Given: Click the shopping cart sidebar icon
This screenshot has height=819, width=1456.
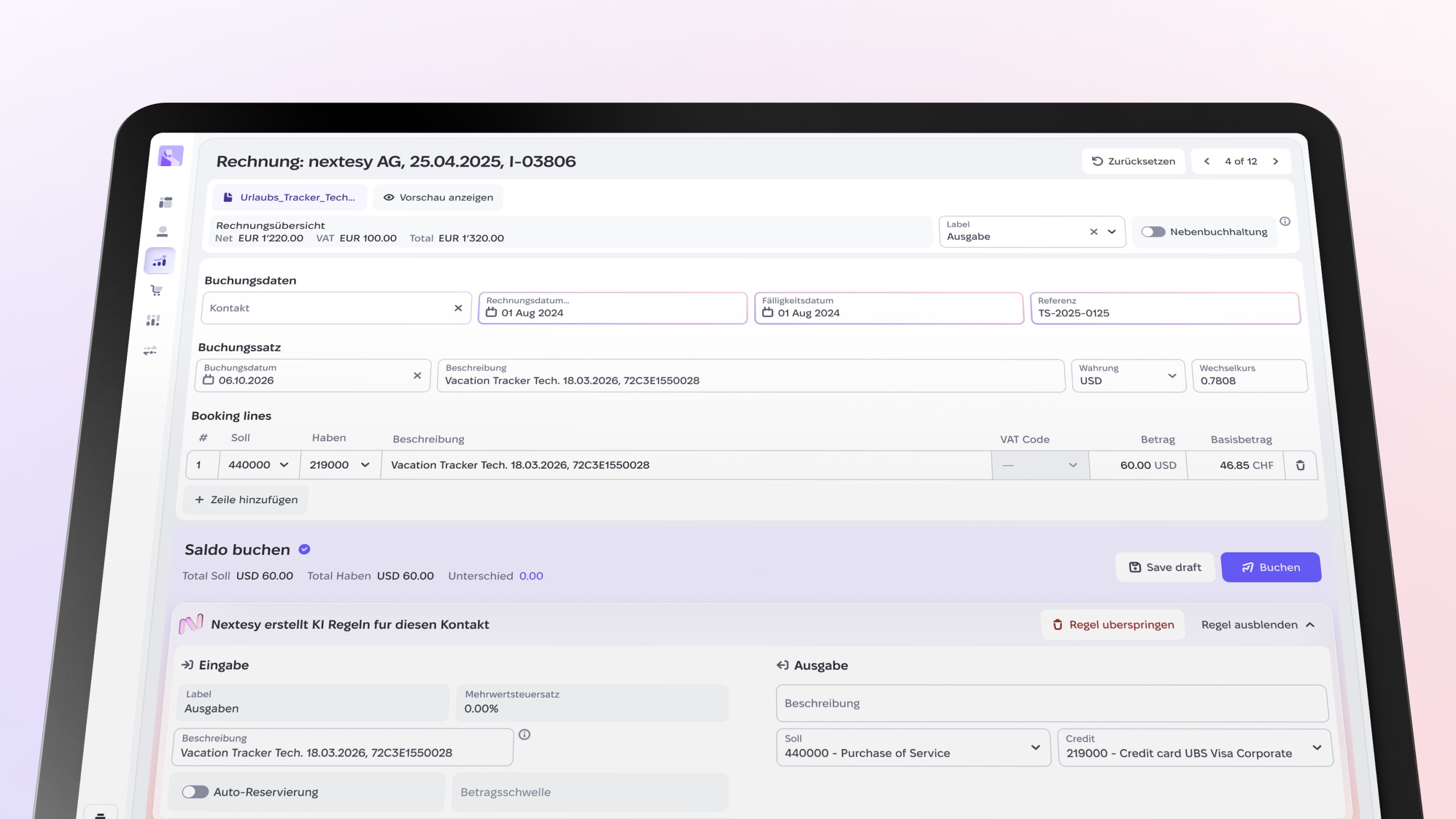Looking at the screenshot, I should click(x=156, y=291).
